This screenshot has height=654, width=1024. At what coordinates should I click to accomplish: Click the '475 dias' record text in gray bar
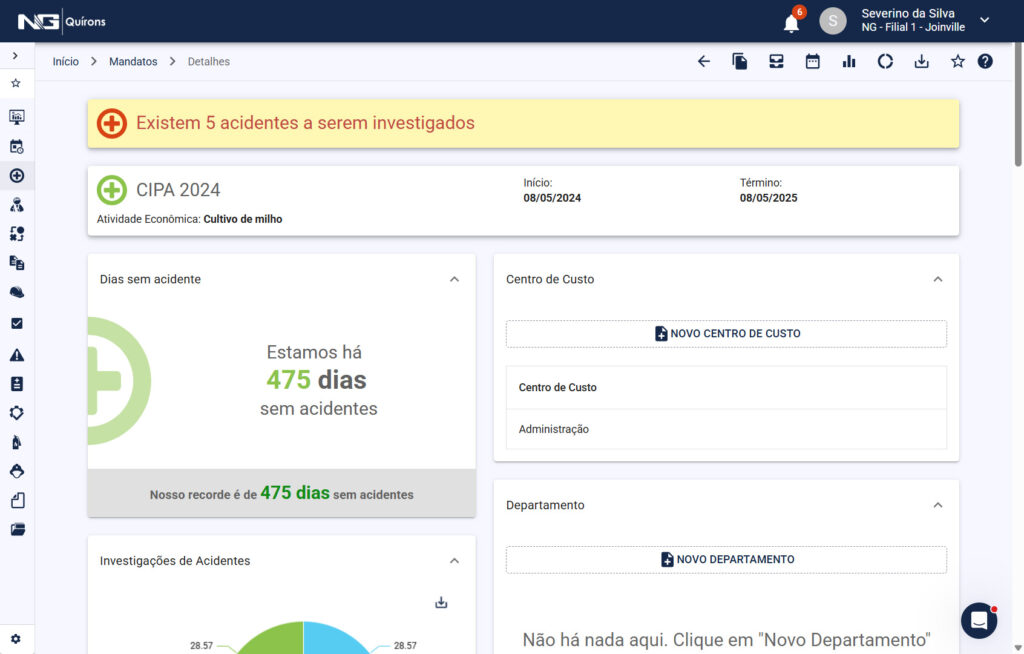[295, 493]
